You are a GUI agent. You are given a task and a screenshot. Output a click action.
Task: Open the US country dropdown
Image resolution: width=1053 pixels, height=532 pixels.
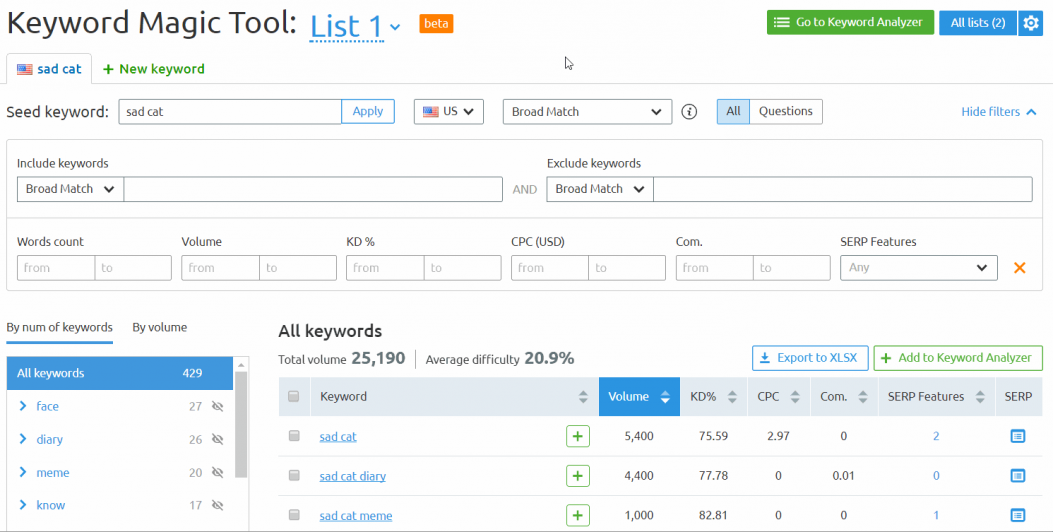pos(449,112)
